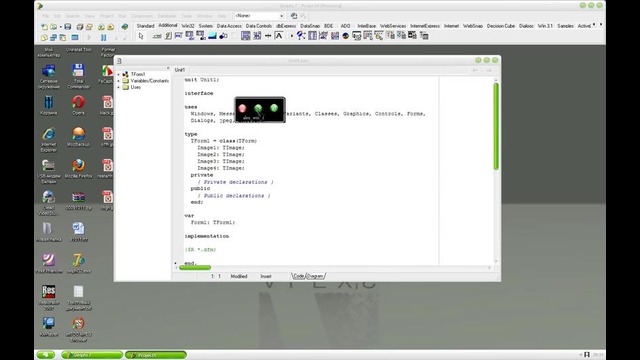Click the Pause program icon
This screenshot has width=640, height=360.
[x=104, y=38]
